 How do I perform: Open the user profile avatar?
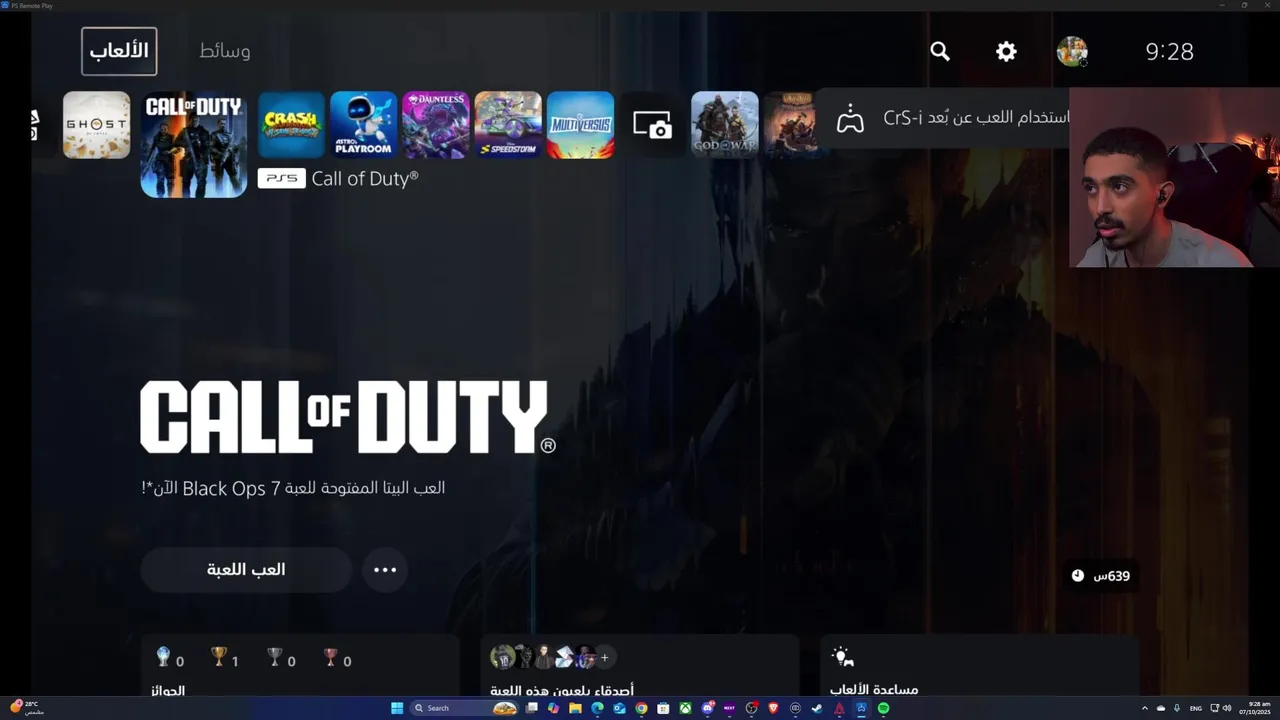1072,51
